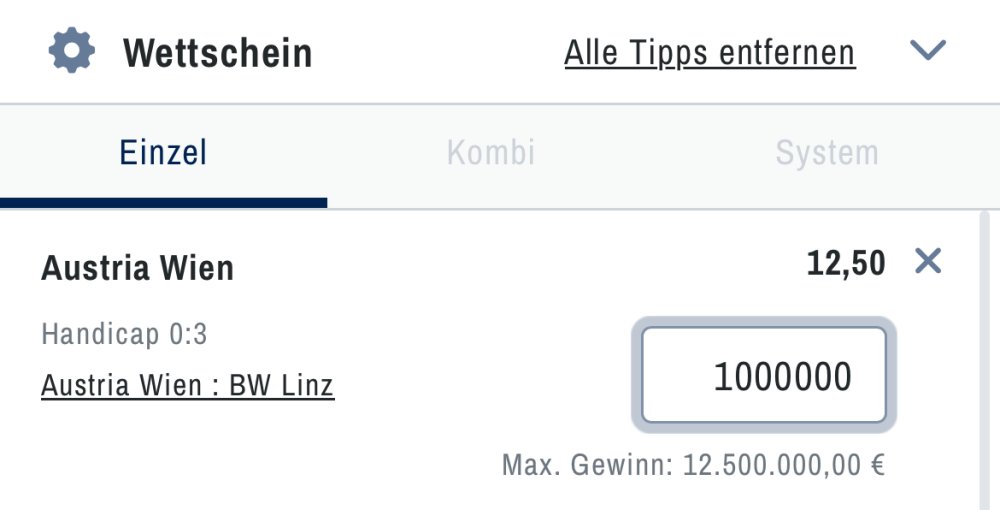Click the vertical scrollbar on the right edge
The height and width of the screenshot is (510, 1000).
[x=984, y=360]
